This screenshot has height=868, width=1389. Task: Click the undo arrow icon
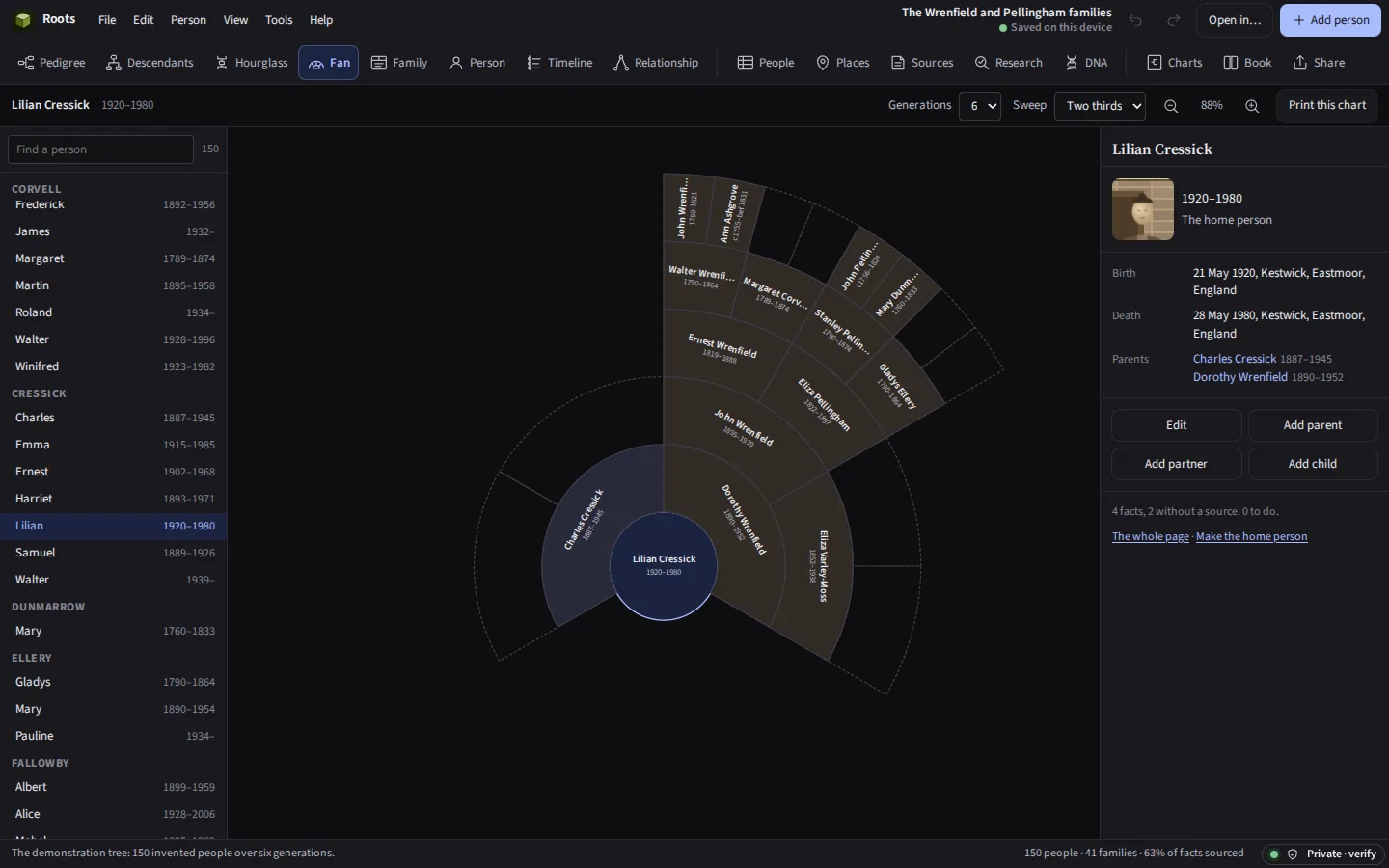tap(1135, 20)
